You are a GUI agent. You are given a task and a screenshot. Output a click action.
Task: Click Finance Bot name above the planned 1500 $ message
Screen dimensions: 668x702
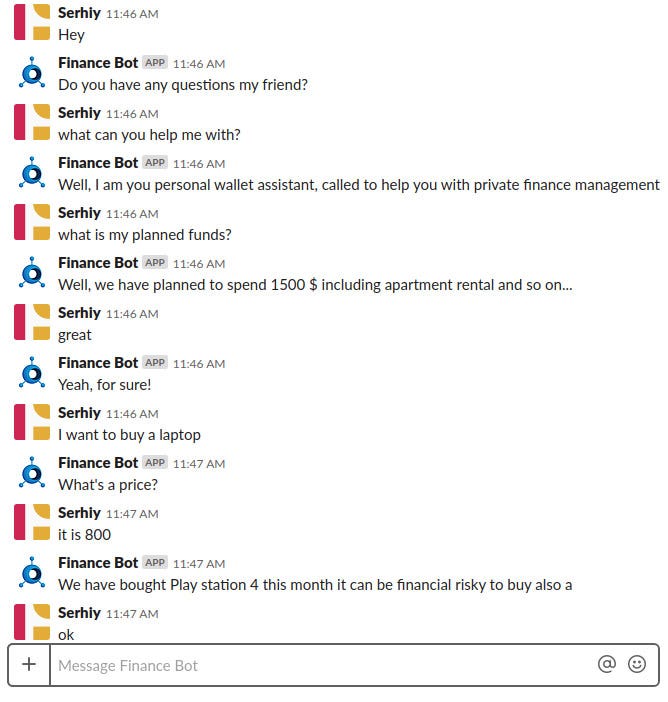click(x=98, y=263)
